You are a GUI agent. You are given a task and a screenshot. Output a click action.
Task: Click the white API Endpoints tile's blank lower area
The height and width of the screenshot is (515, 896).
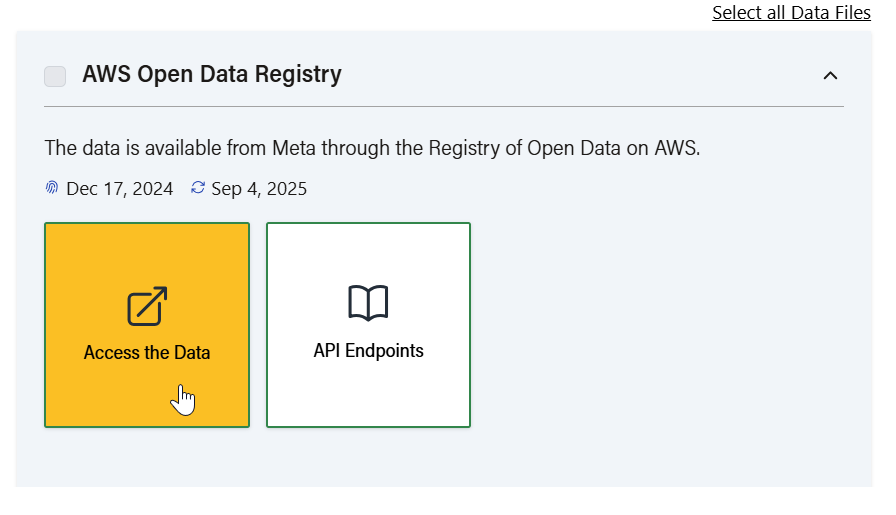[x=368, y=400]
